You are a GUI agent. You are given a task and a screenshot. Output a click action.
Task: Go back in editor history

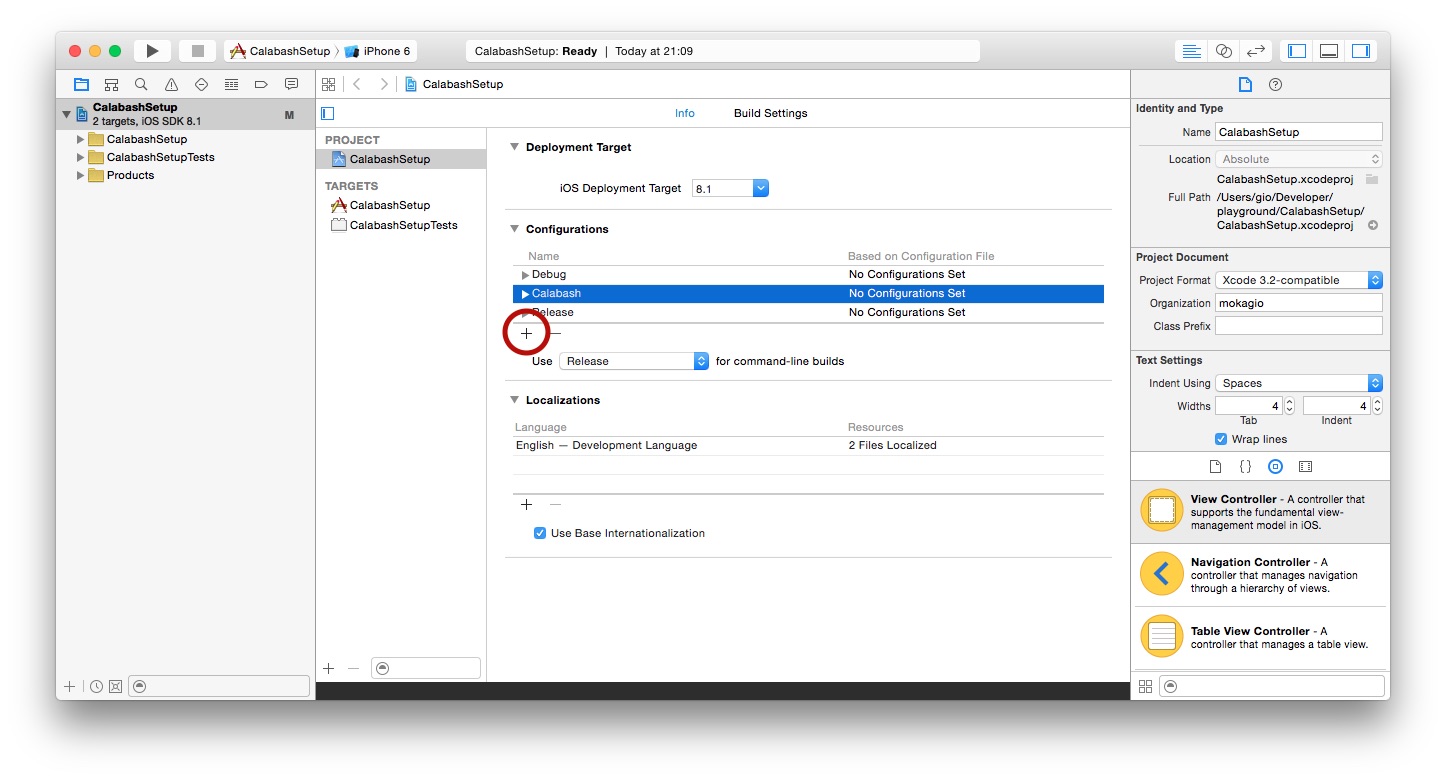pos(357,85)
